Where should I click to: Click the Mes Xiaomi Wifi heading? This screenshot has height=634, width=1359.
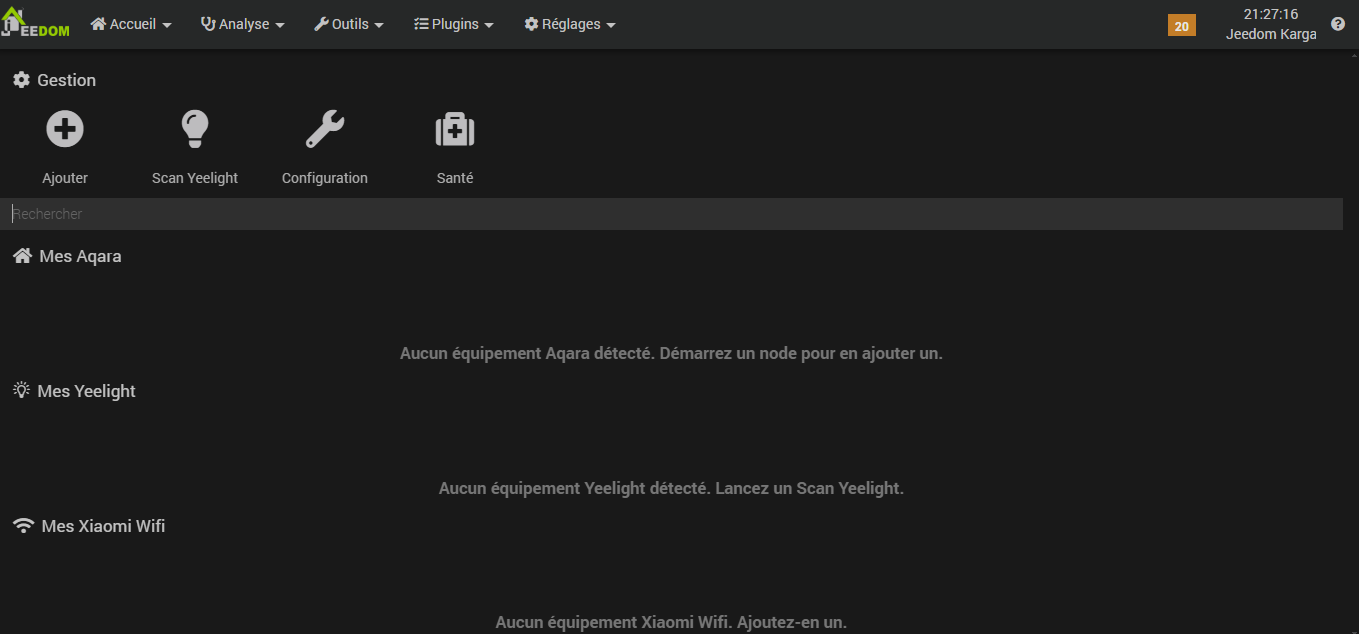pyautogui.click(x=103, y=526)
